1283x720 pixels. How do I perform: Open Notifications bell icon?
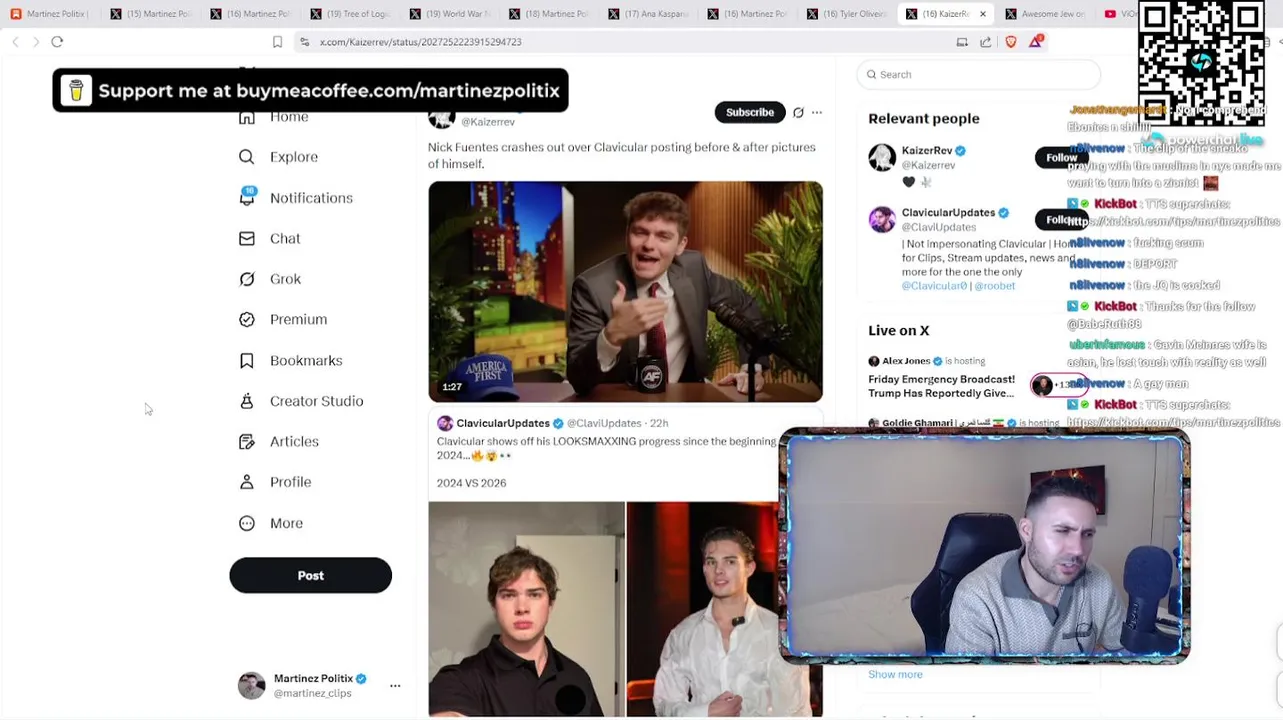point(247,197)
